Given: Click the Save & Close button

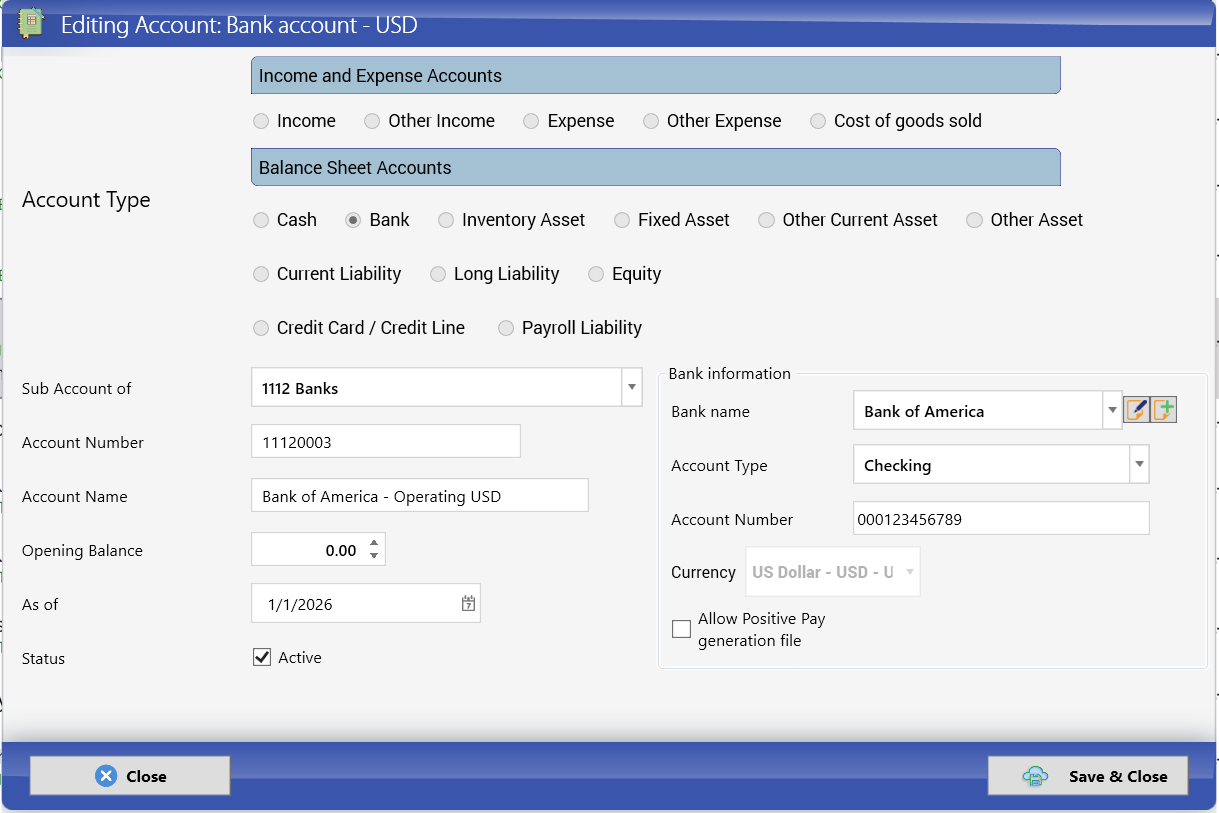Looking at the screenshot, I should (1088, 776).
